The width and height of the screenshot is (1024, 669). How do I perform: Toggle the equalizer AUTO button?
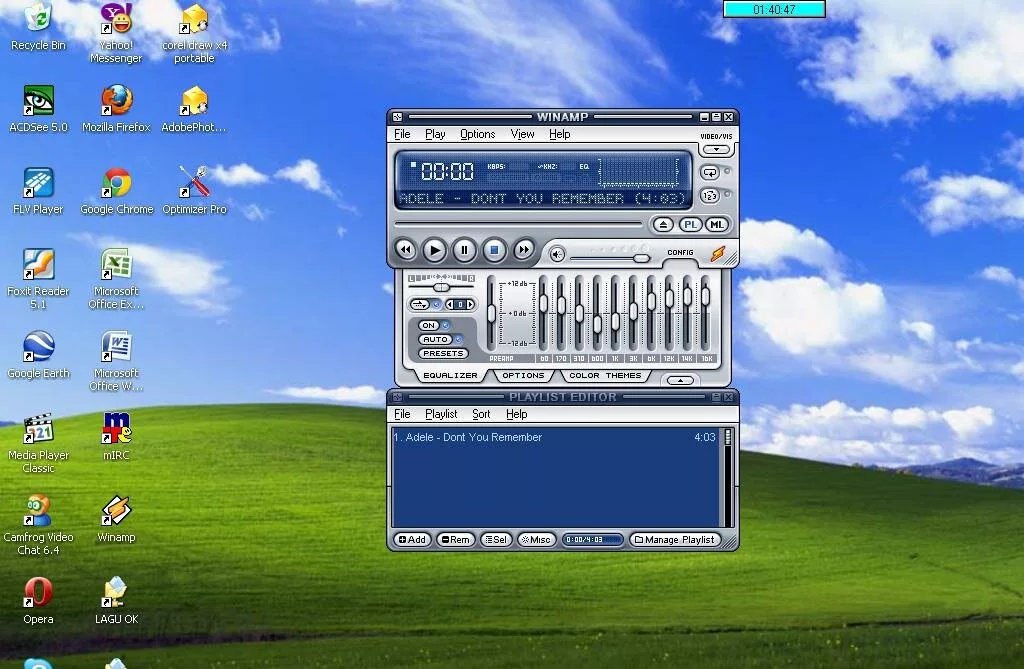436,339
